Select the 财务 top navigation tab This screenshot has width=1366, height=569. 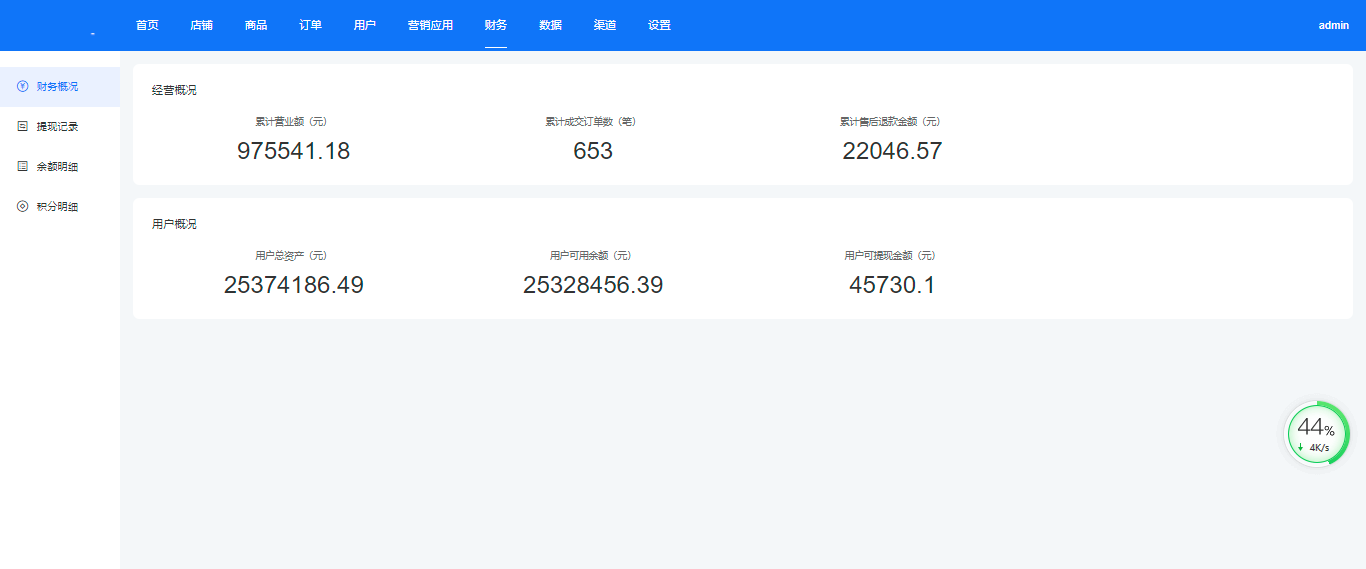(x=495, y=25)
